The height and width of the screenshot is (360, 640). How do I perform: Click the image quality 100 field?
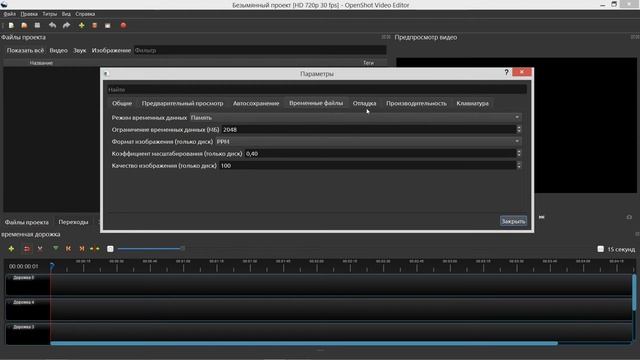pos(367,166)
